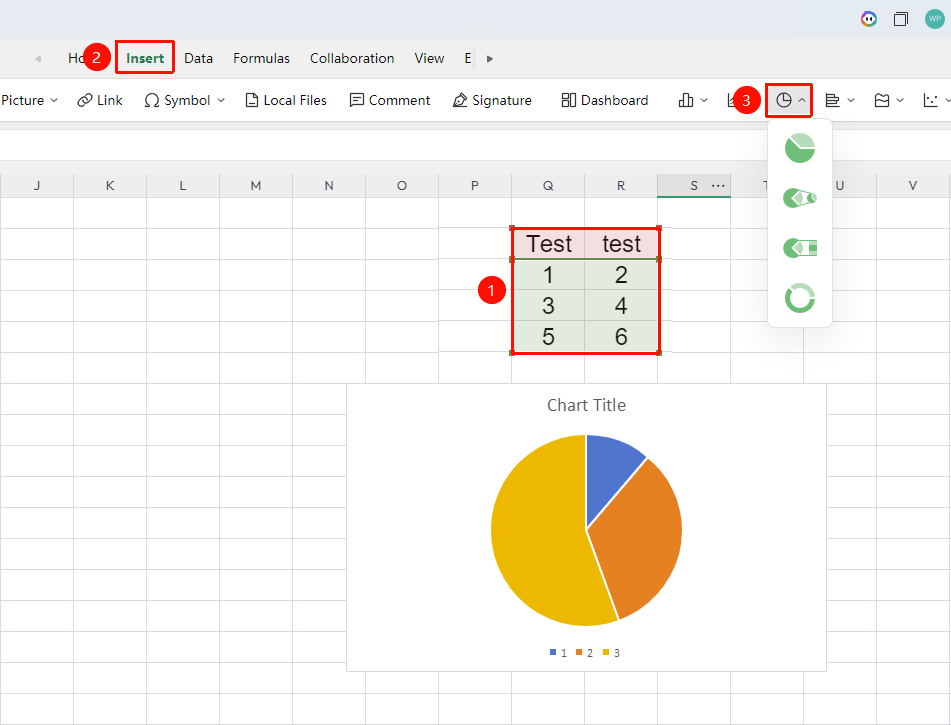The width and height of the screenshot is (951, 725).
Task: Click the Local Files toolbar item
Action: point(286,100)
